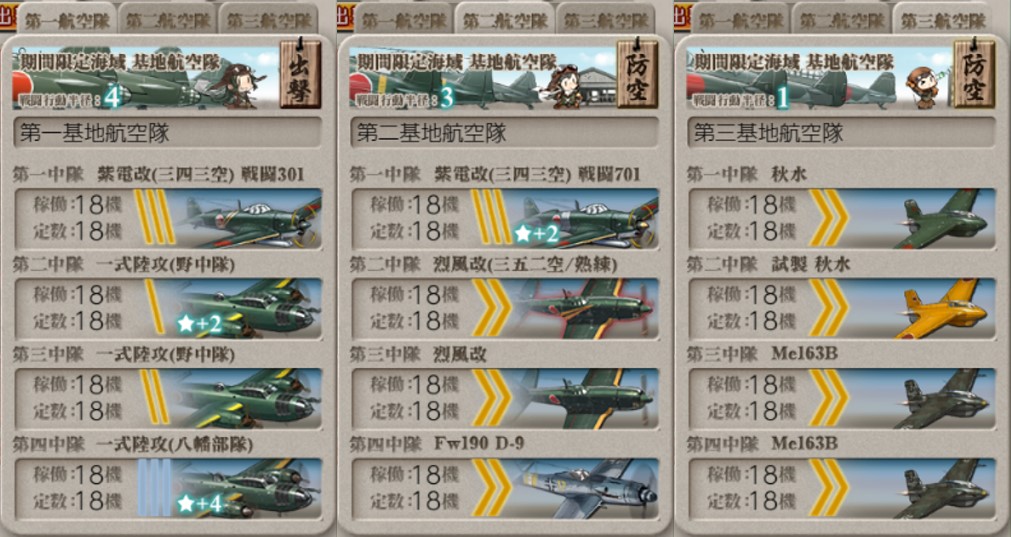The width and height of the screenshot is (1011, 537).
Task: Select the 紫電改 戦闘701 aircraft image
Action: click(588, 219)
